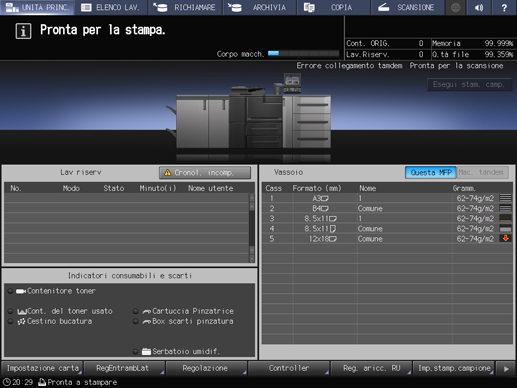Screen dimensions: 517x388
Task: Click tray 5 red down arrow icon
Action: tap(505, 238)
